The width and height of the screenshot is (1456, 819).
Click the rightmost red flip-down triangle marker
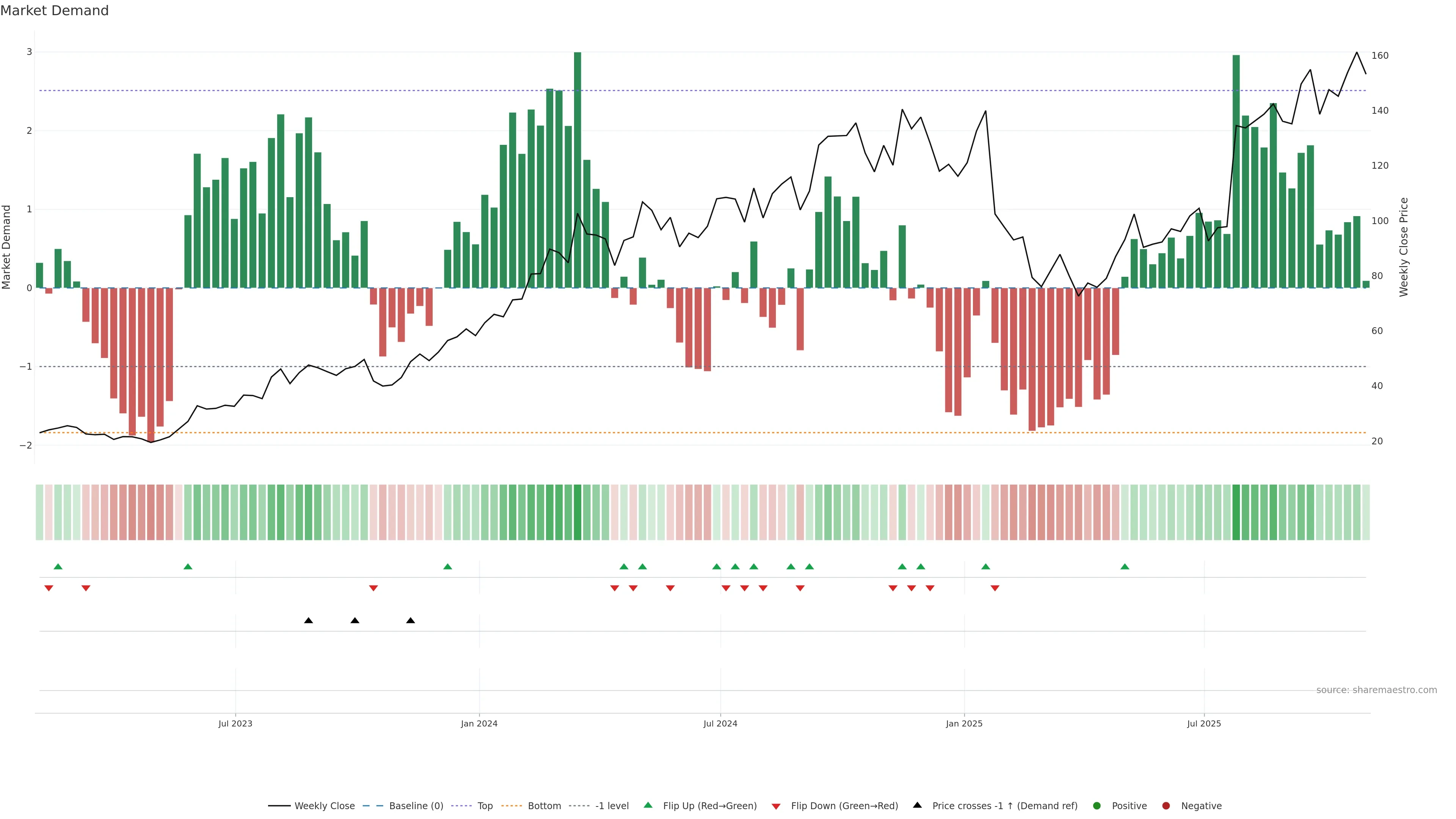(x=995, y=588)
